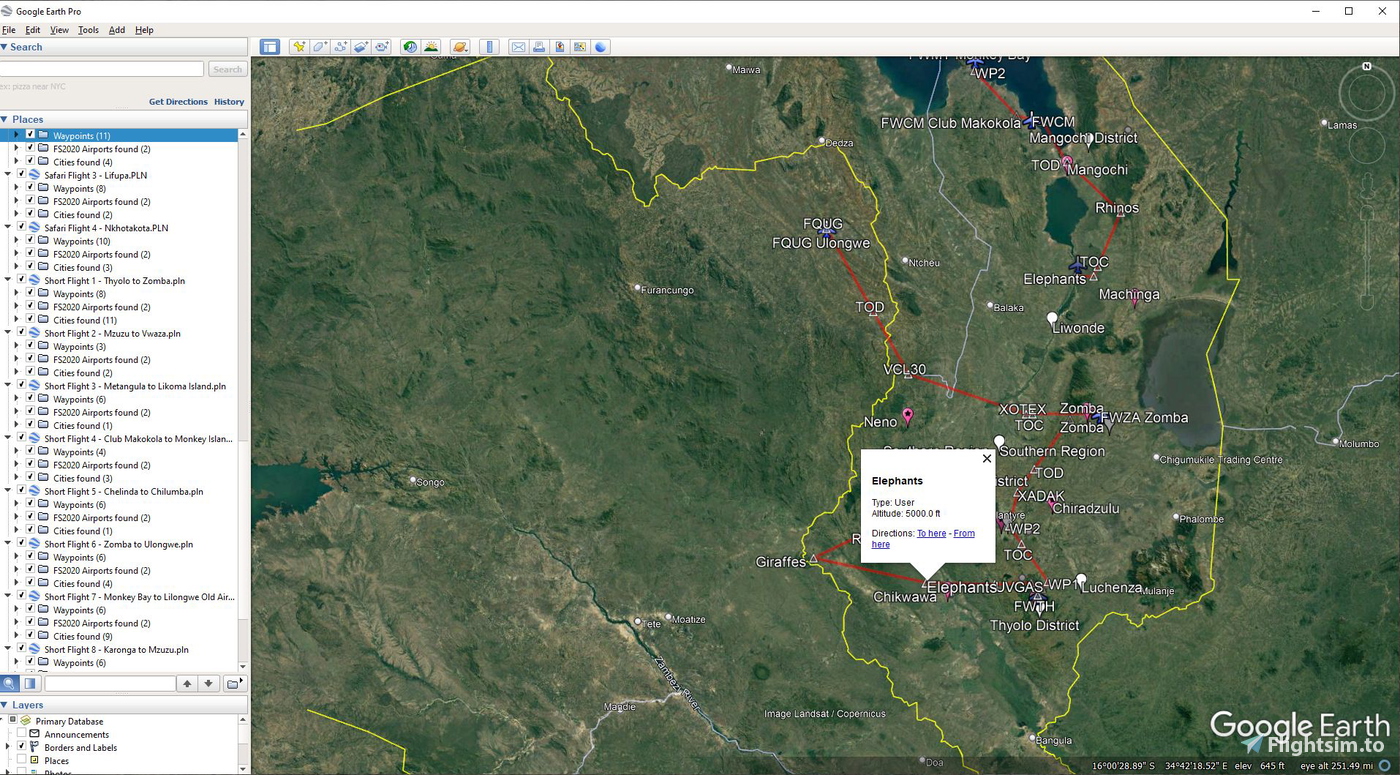Toggle sunlight across the landscape
This screenshot has height=775, width=1400.
coord(431,47)
